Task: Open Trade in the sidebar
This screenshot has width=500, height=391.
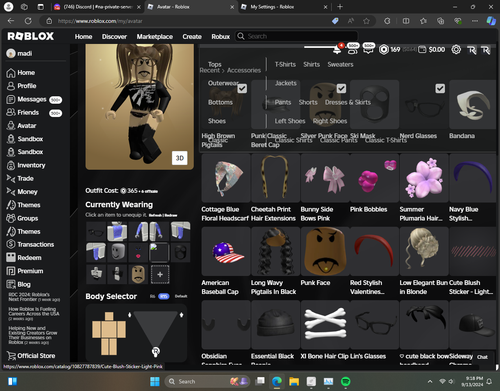Action: [20, 179]
